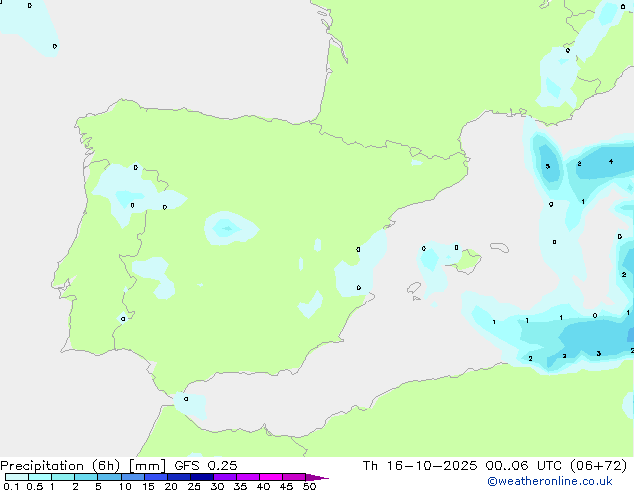The image size is (634, 490).
Task: Click the '00..06 UTC' time range text
Action: point(524,466)
